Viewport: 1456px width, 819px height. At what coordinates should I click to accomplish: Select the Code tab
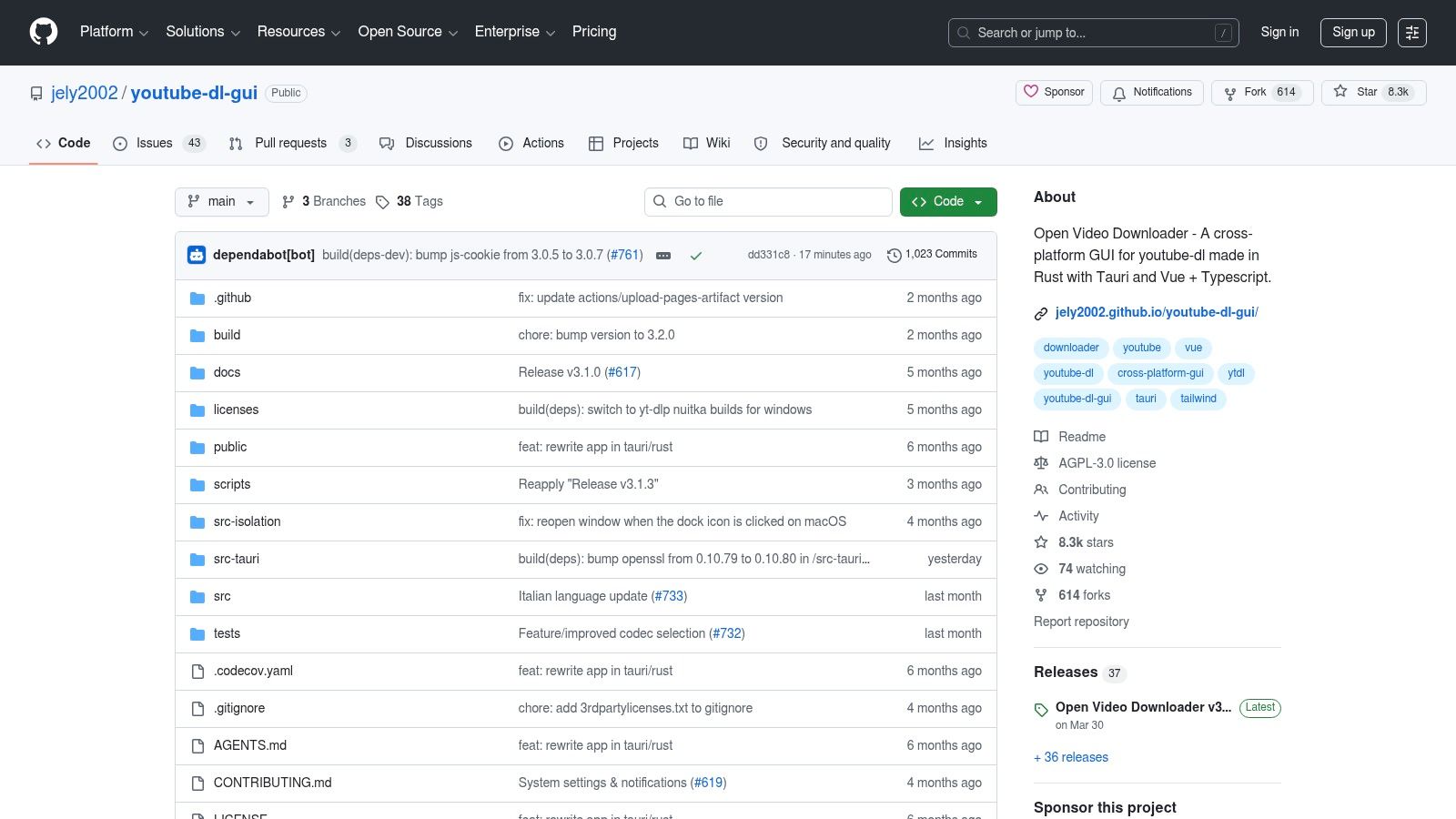pyautogui.click(x=64, y=143)
